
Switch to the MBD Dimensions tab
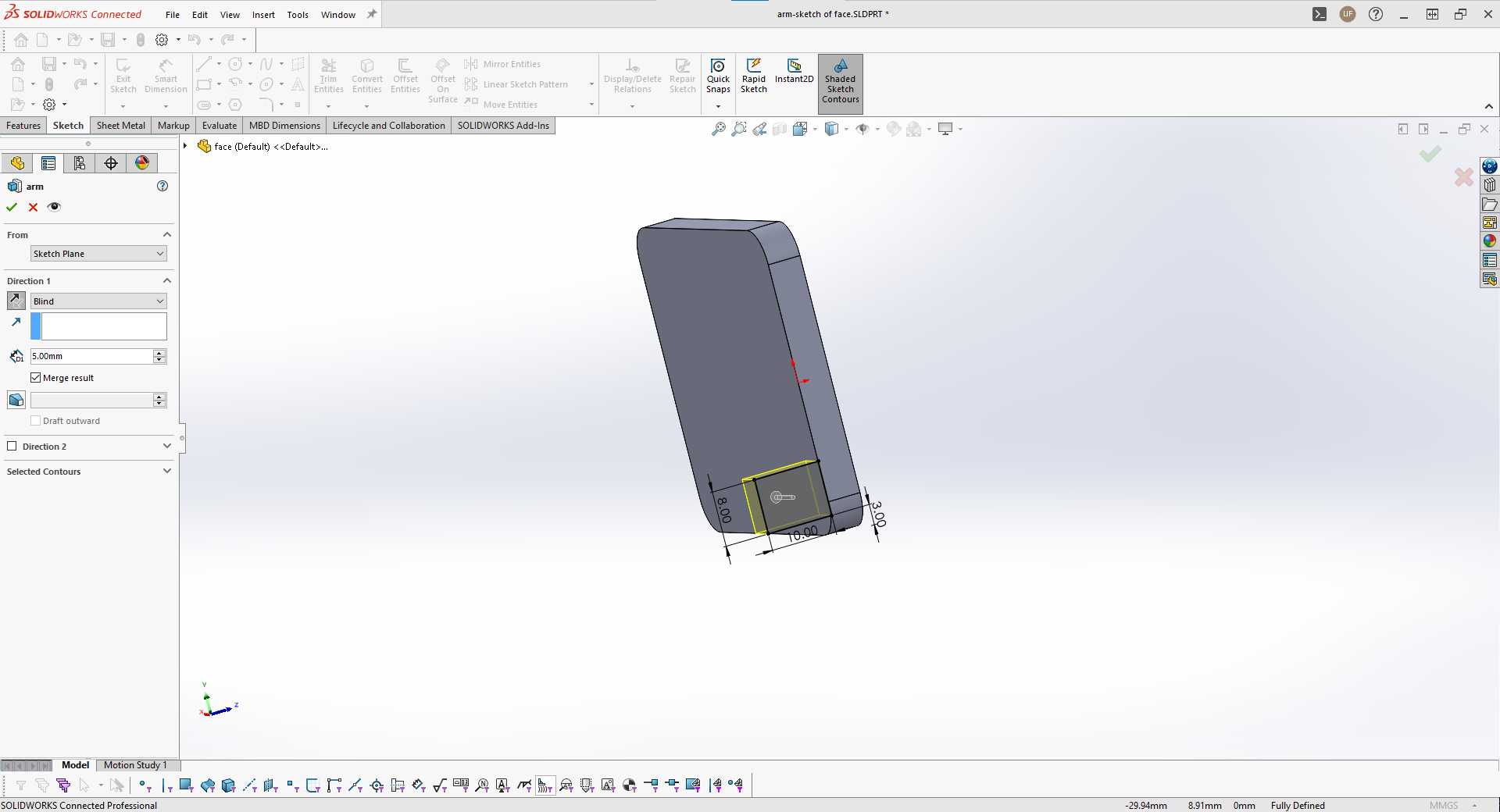(x=284, y=126)
